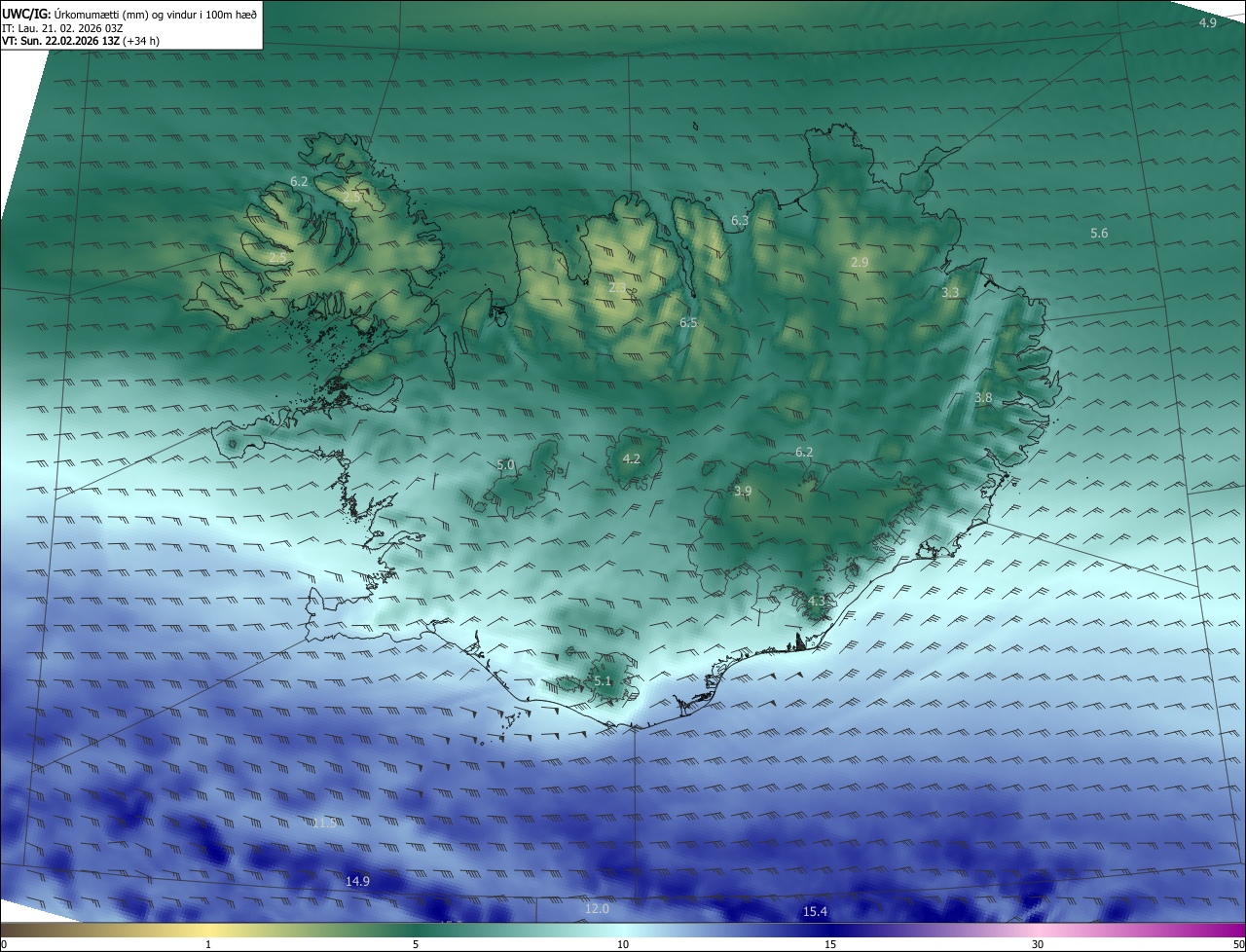Click the 4.9 value label
The width and height of the screenshot is (1246, 952).
click(x=1207, y=22)
